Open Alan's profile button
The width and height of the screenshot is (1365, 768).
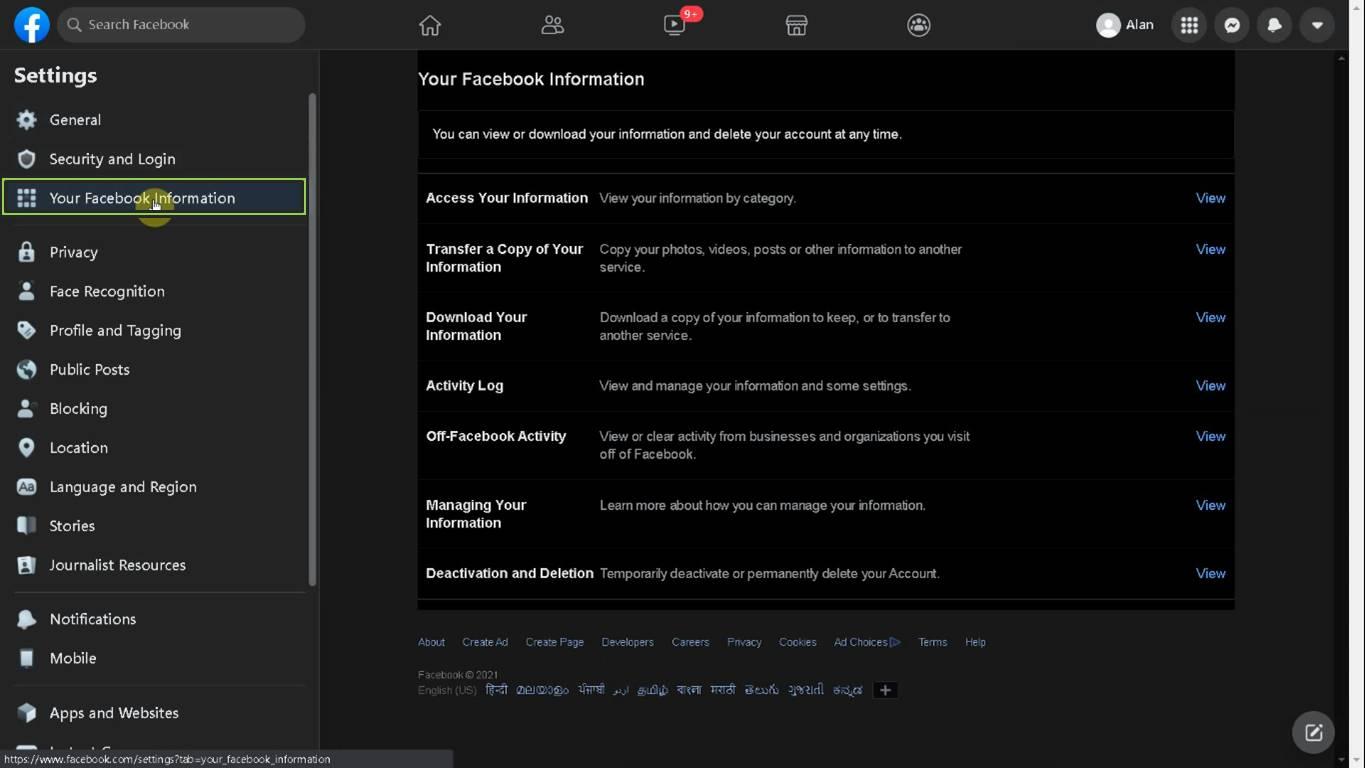pos(1125,25)
